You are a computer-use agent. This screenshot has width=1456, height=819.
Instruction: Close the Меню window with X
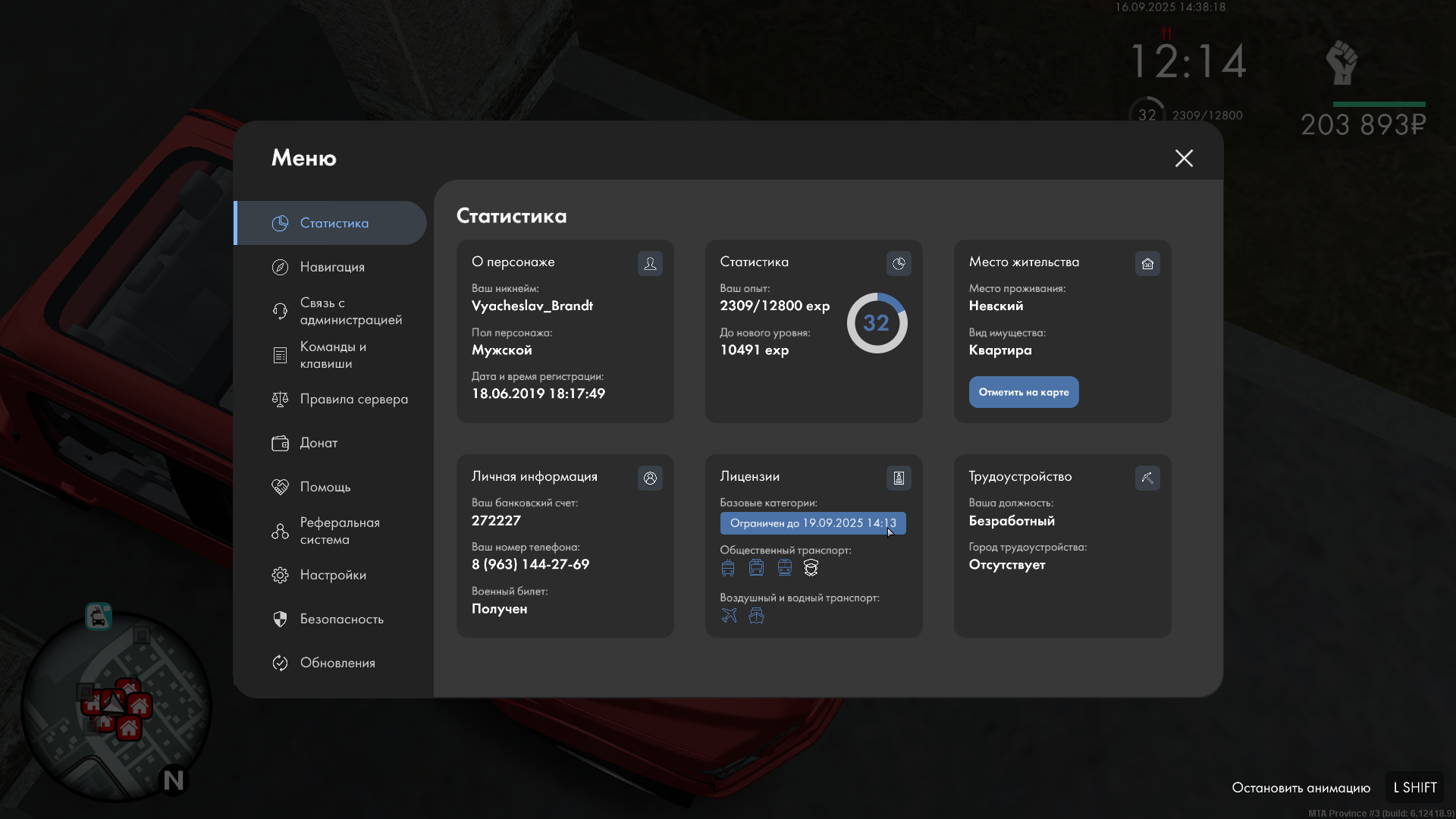(1184, 158)
